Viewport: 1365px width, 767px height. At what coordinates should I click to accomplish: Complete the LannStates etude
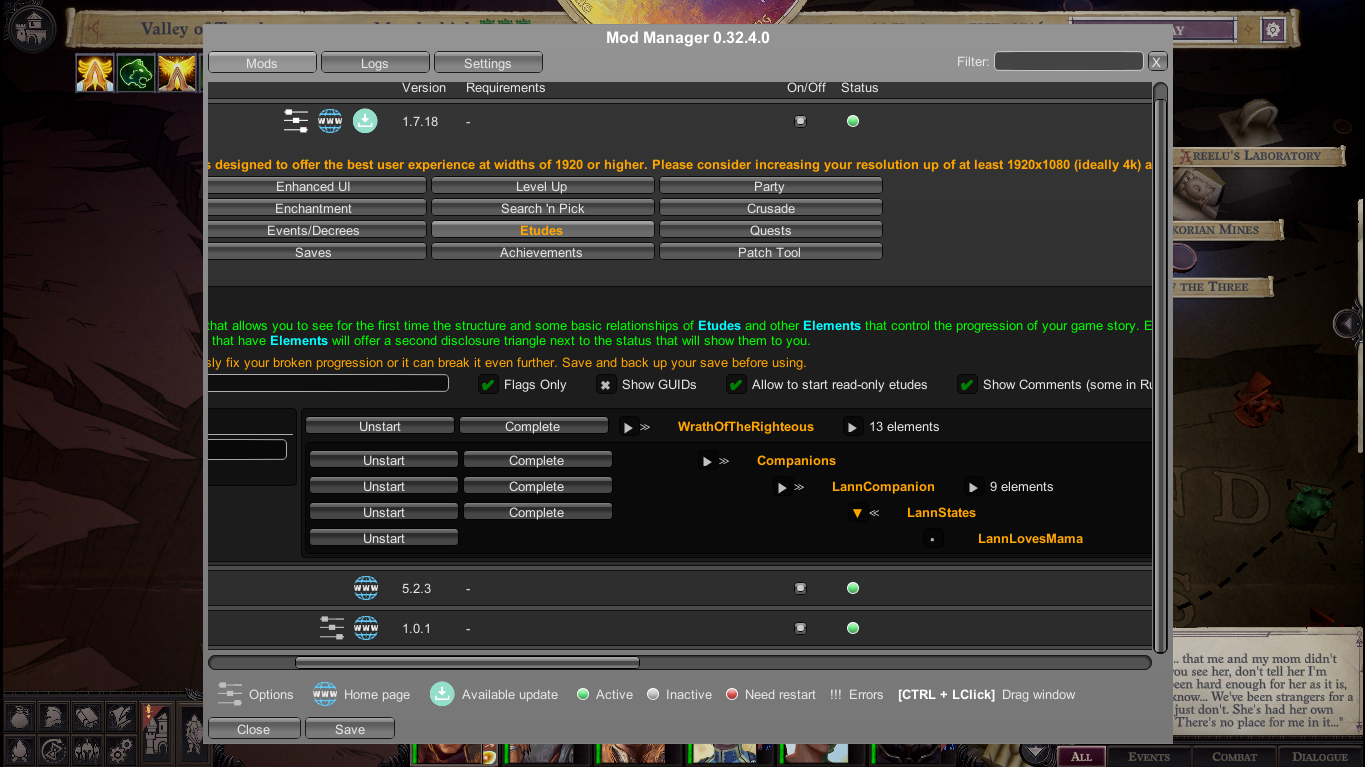click(x=537, y=512)
